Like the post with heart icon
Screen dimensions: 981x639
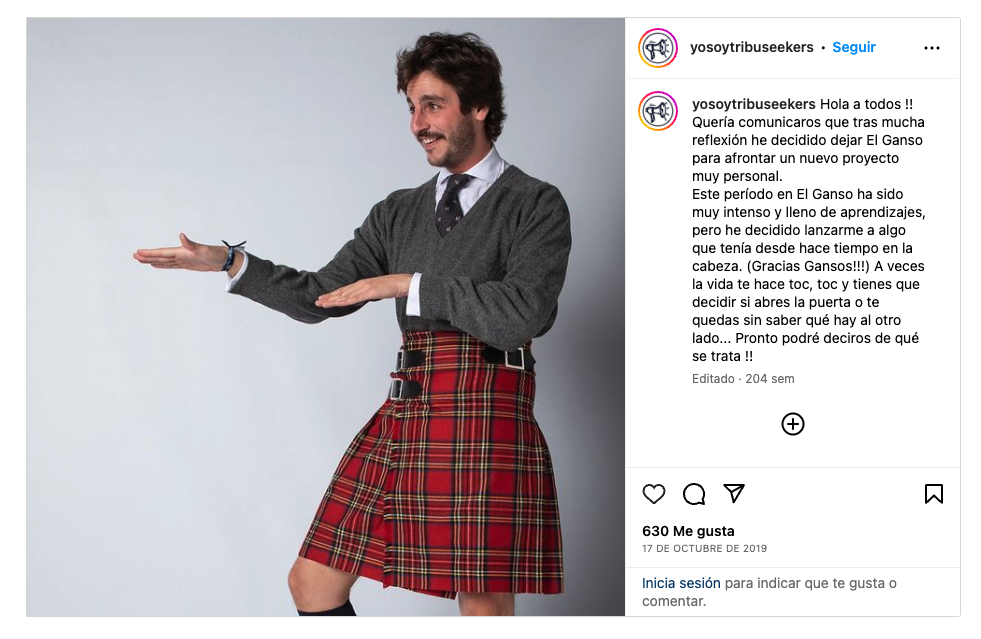654,494
